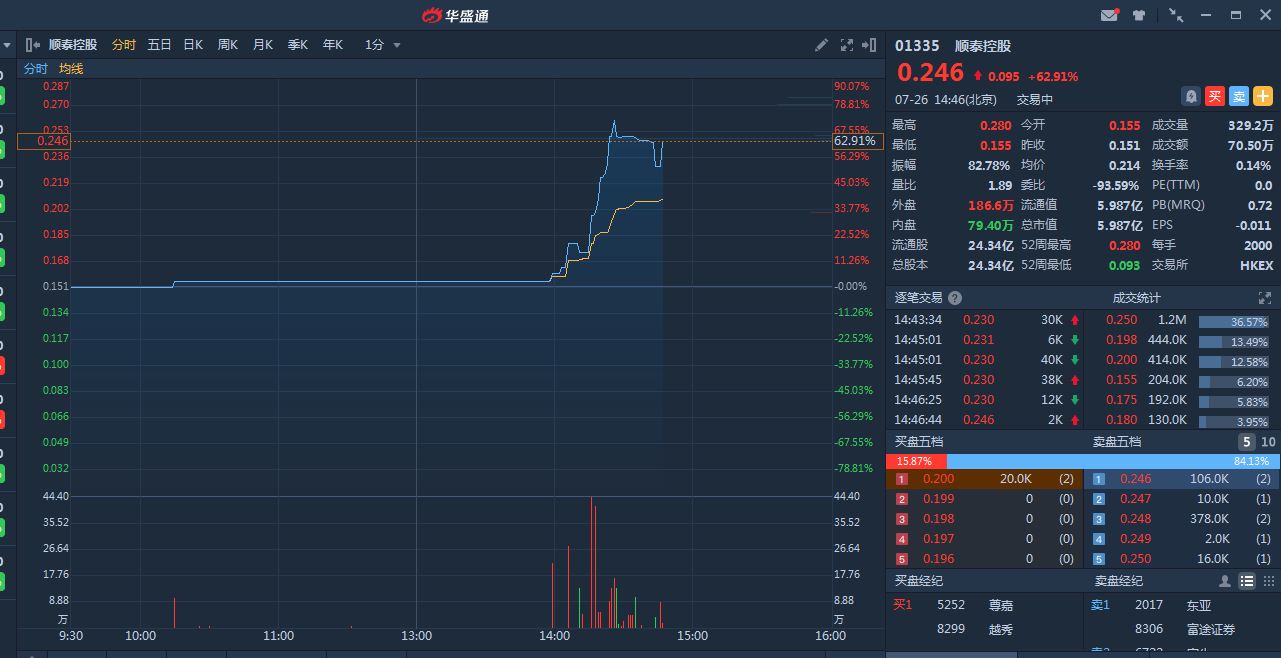Screen dimensions: 1281x658
Task: Switch order book depth to 10 levels
Action: [1268, 442]
